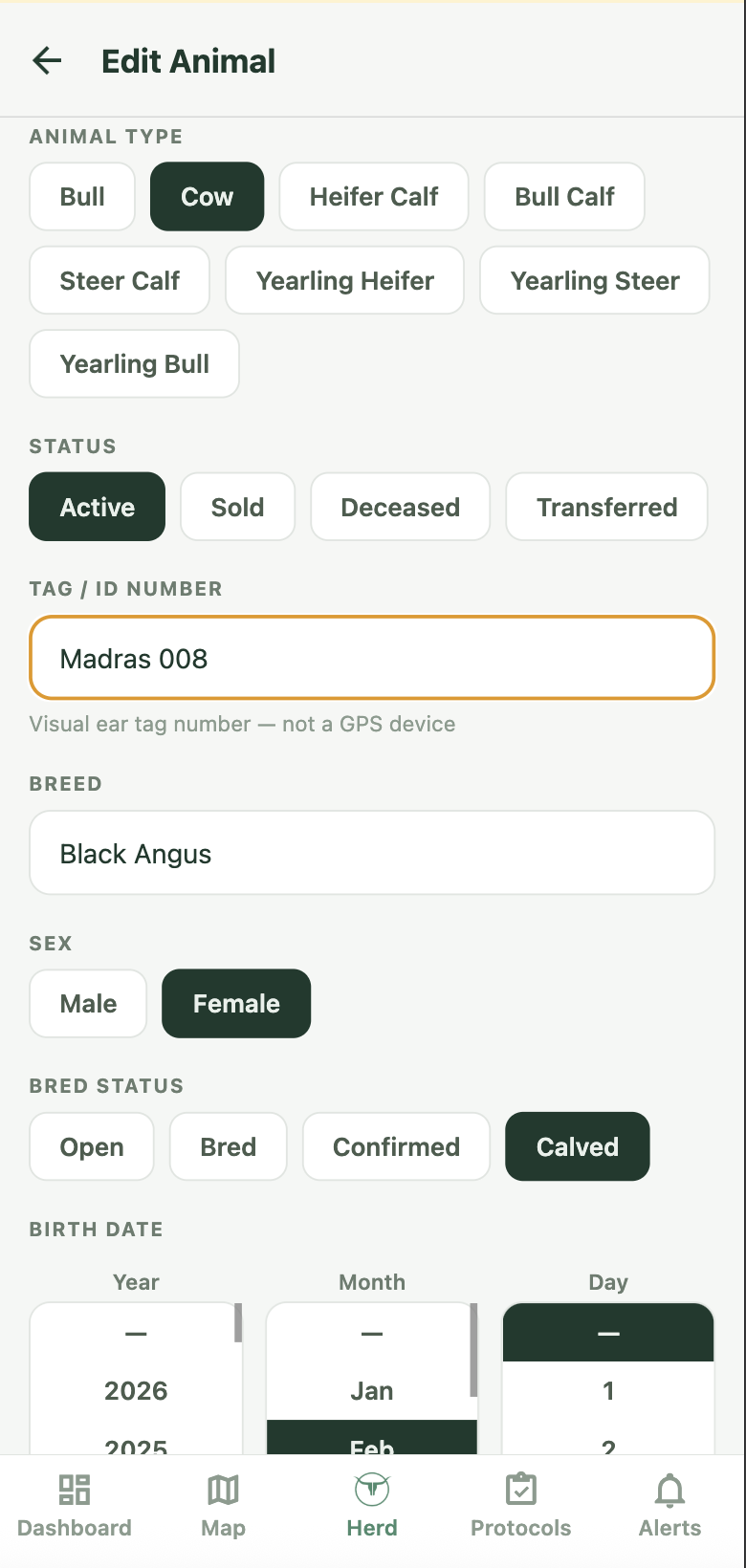Viewport: 746px width, 1568px height.
Task: Choose Jan in the Month picker
Action: [371, 1391]
